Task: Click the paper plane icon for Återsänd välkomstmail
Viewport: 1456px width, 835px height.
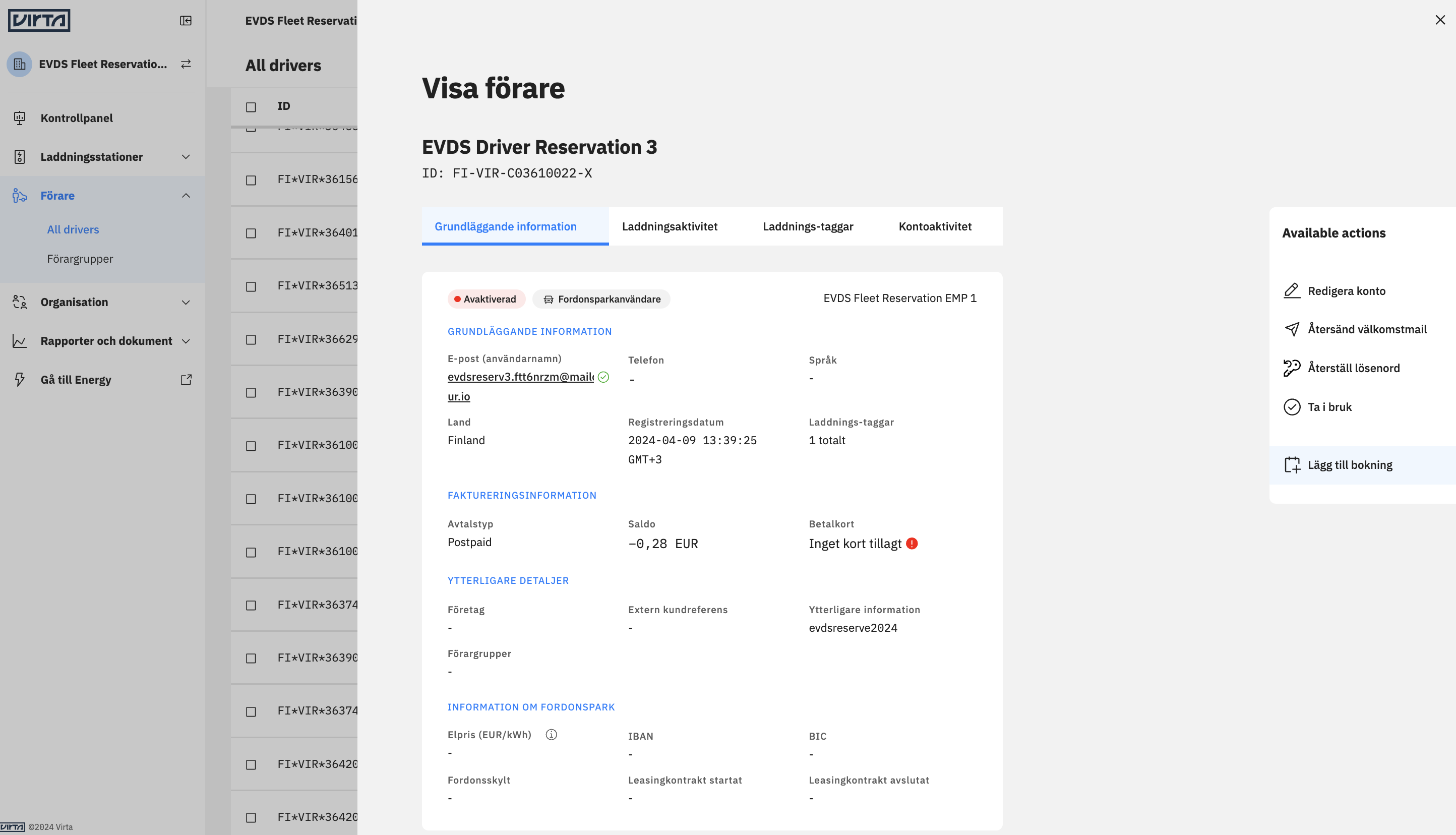Action: [1292, 329]
